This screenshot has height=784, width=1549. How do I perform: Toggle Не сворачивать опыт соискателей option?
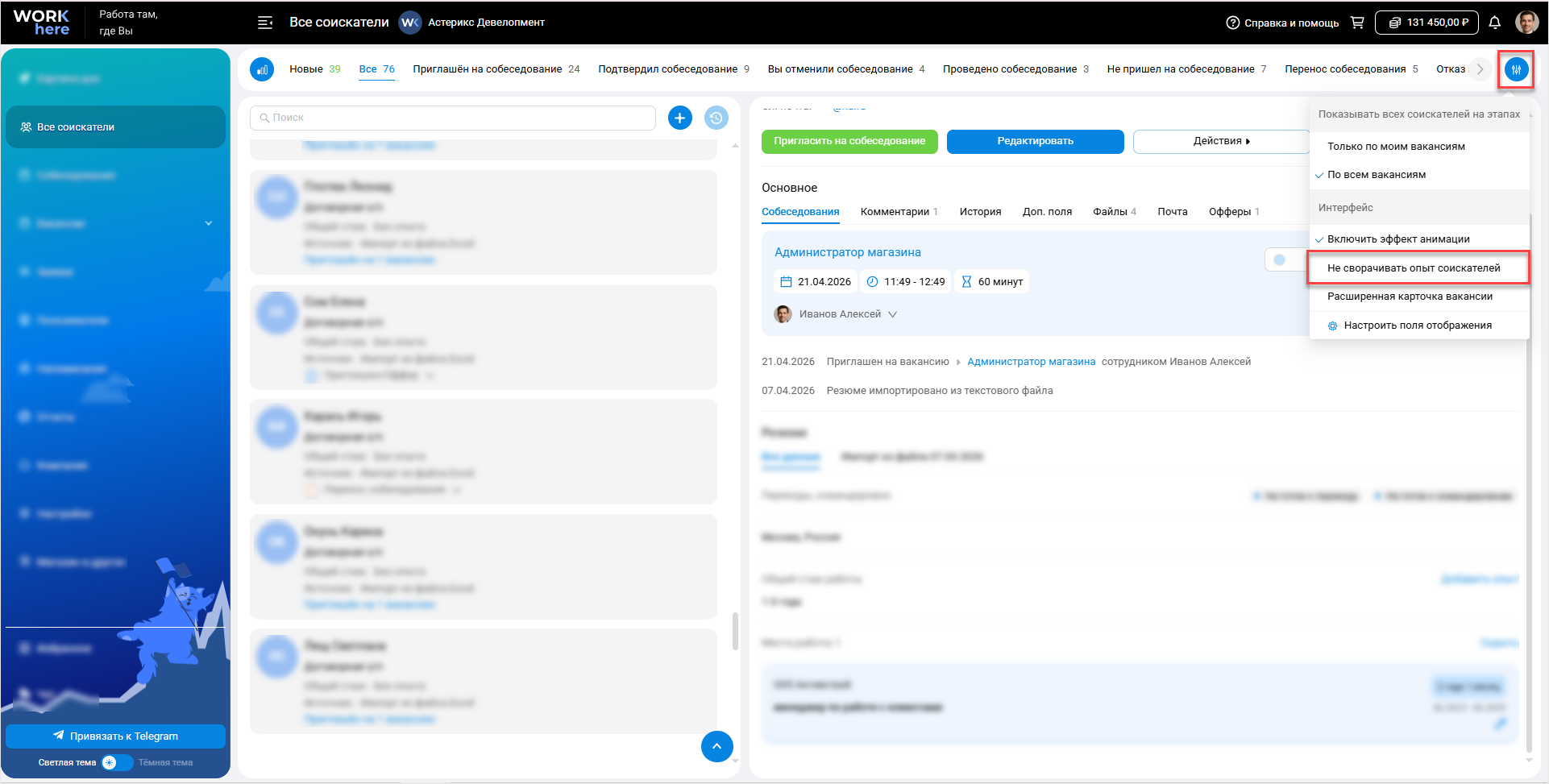[x=1418, y=268]
